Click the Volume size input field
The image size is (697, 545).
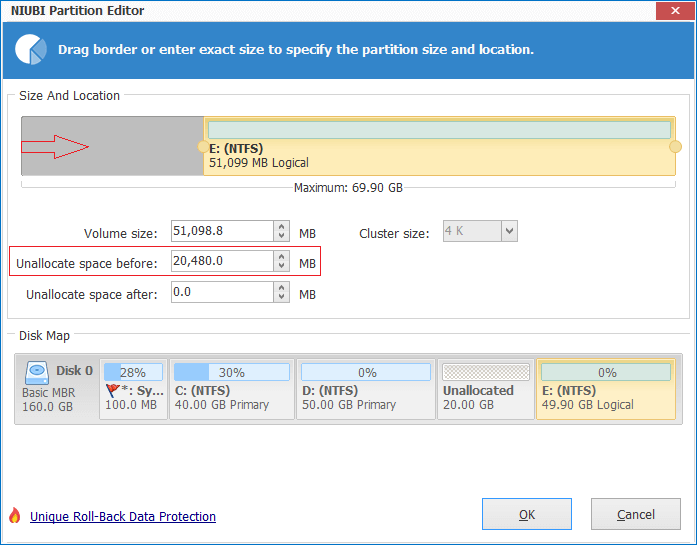tap(220, 232)
